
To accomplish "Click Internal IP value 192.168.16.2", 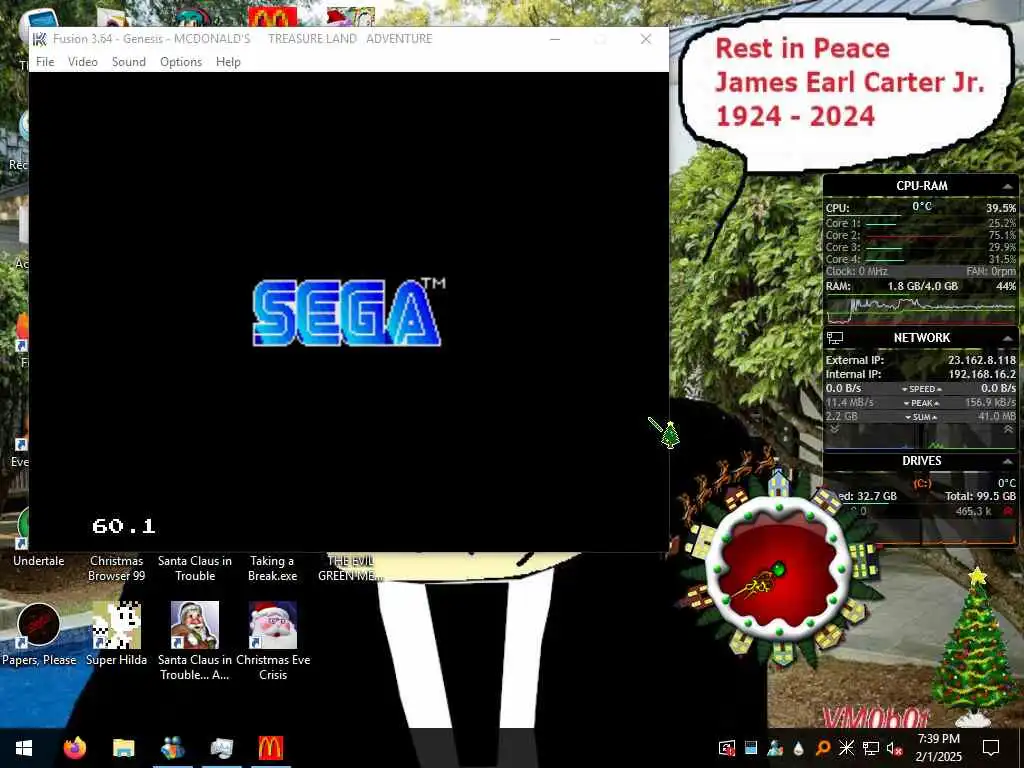I will [982, 374].
